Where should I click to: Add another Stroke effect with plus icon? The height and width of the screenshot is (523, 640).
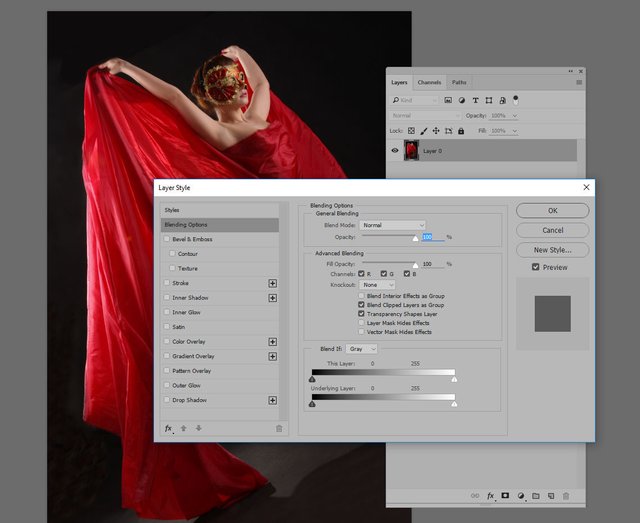pos(272,283)
